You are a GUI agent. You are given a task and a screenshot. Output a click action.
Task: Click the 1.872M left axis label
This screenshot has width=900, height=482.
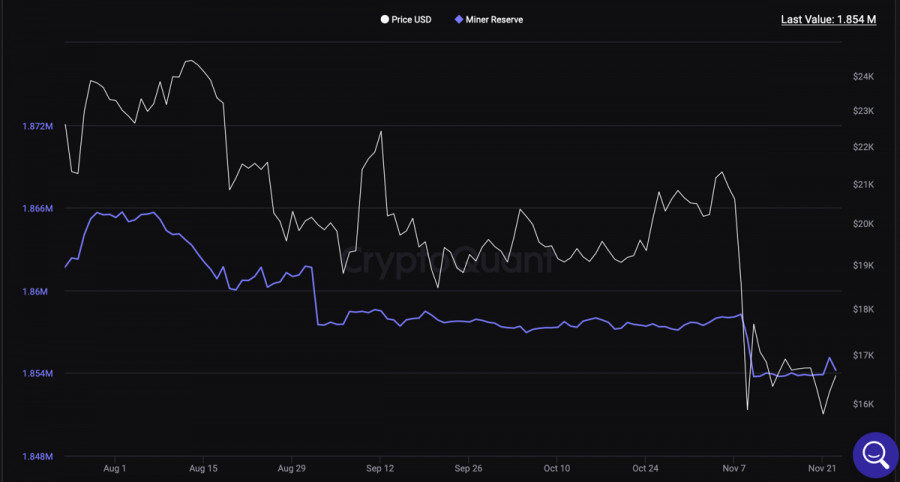coord(36,126)
